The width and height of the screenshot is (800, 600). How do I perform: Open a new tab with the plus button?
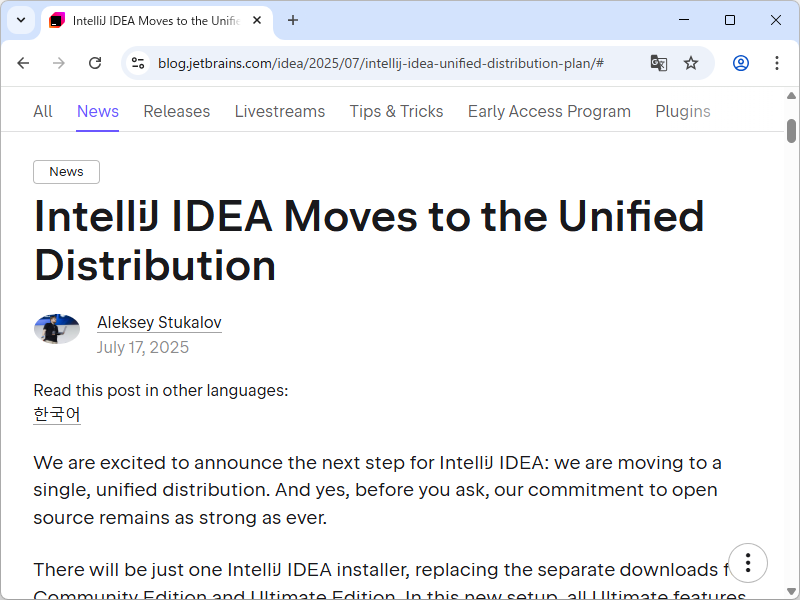[x=293, y=20]
